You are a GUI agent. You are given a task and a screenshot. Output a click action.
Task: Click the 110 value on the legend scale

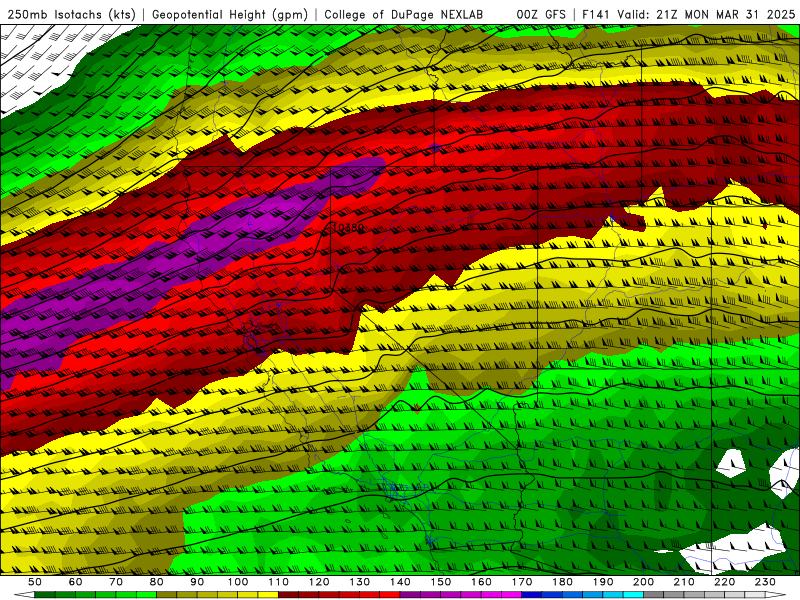coord(279,582)
